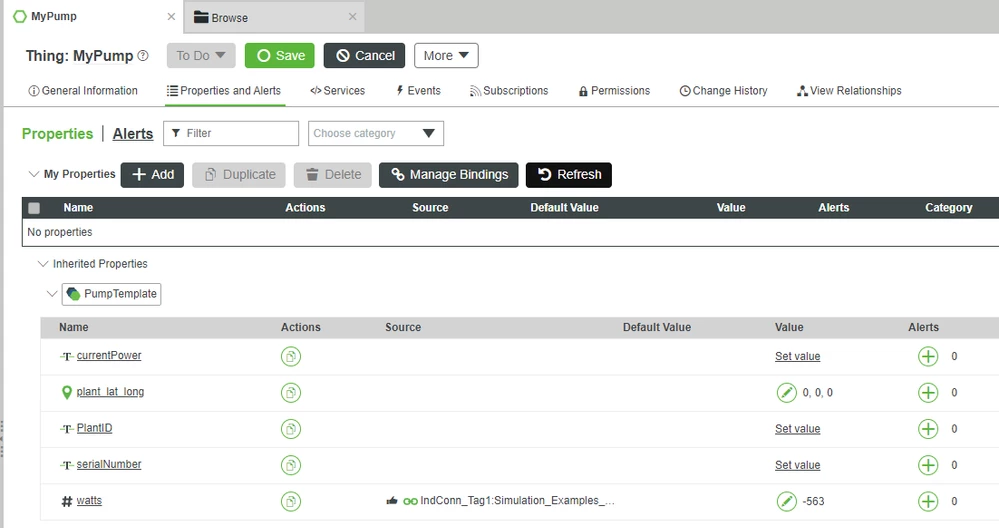Switch to the Alerts view link
Image resolution: width=999 pixels, height=528 pixels.
coord(133,134)
